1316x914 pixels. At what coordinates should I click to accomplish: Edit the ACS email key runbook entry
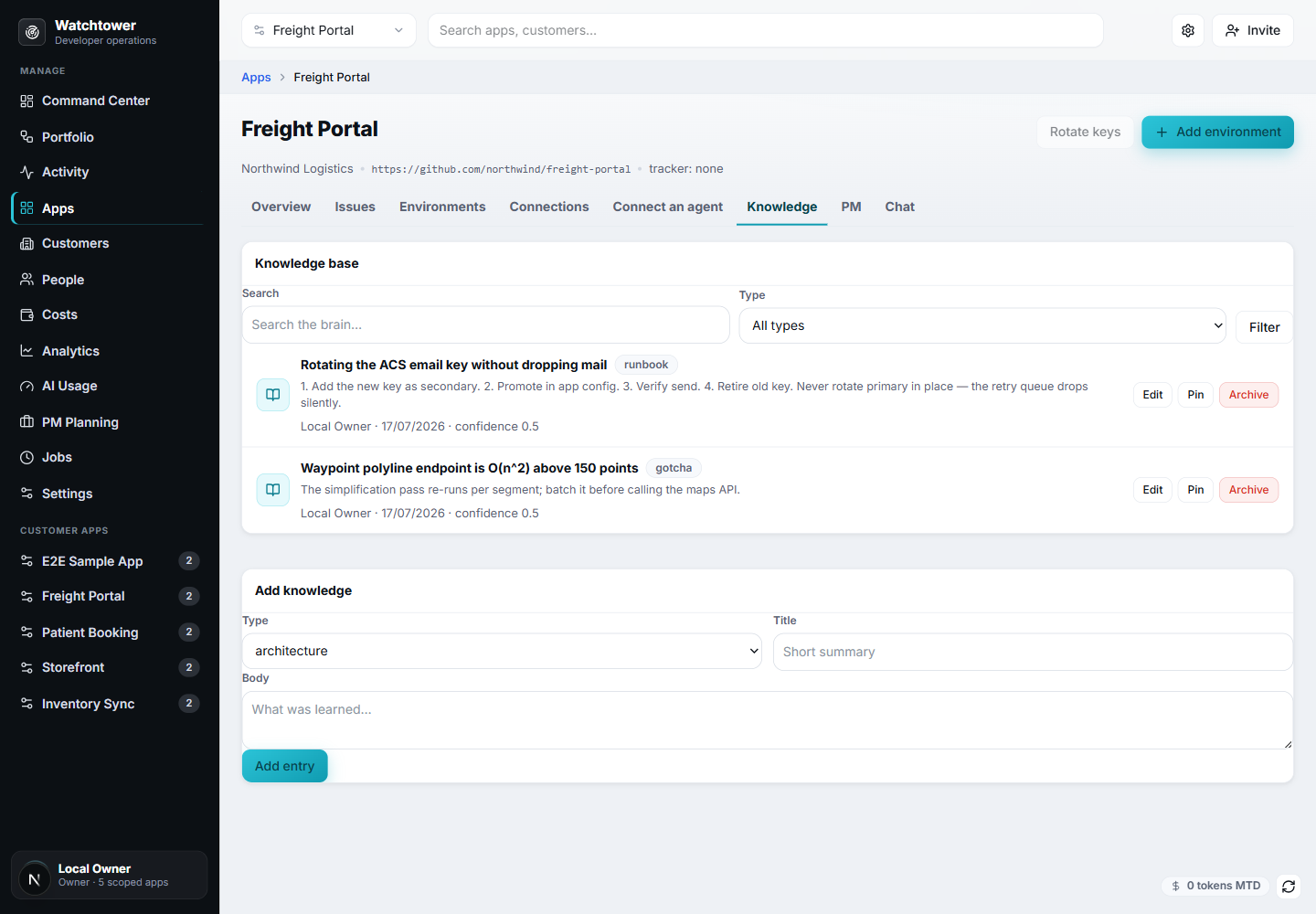1152,395
